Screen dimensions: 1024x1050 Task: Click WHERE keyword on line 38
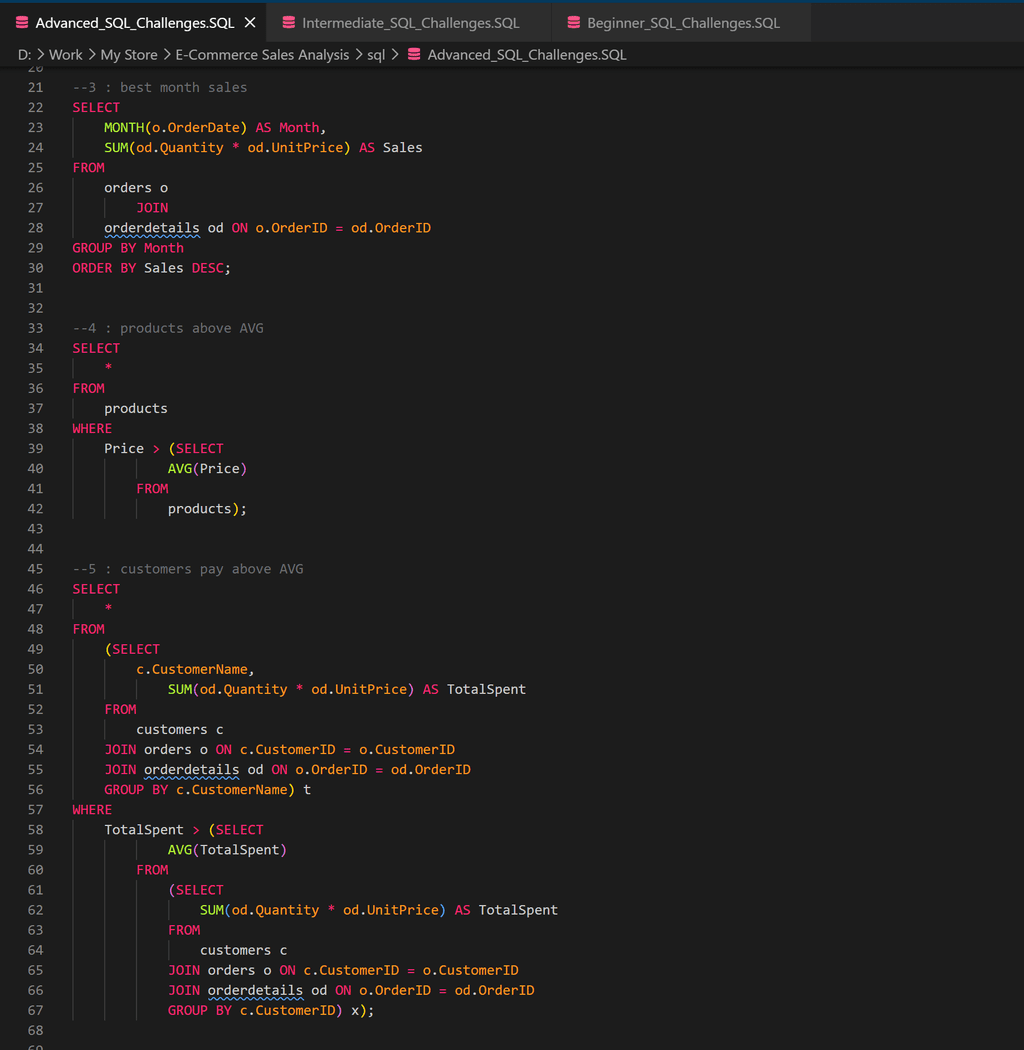tap(92, 429)
